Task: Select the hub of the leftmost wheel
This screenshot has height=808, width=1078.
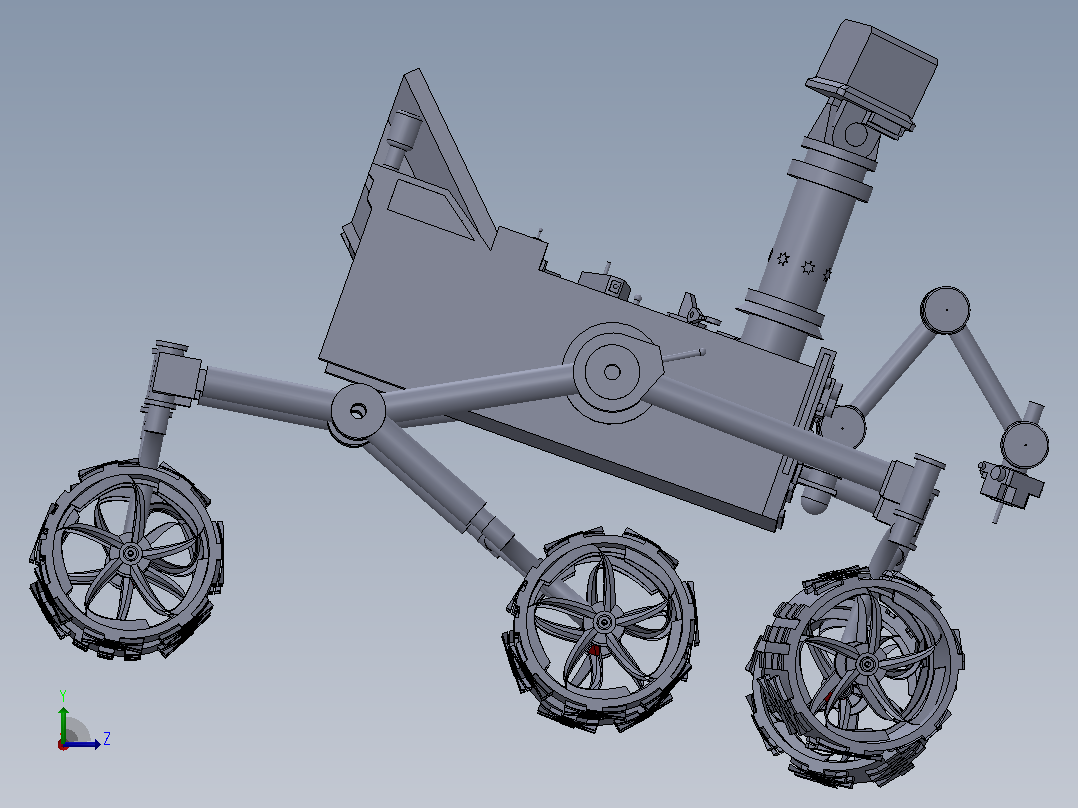Action: click(x=130, y=553)
